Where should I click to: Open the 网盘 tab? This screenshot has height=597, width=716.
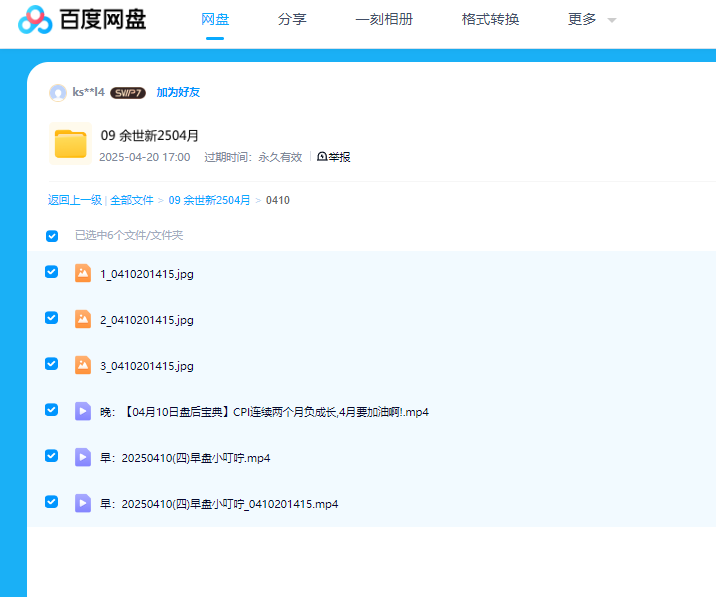tap(215, 20)
